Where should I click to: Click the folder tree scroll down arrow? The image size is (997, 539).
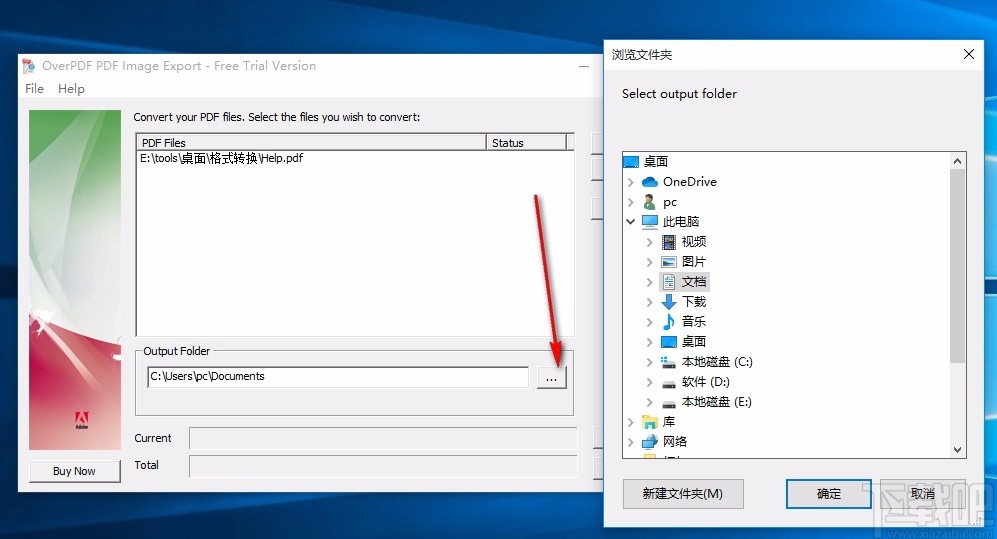click(958, 449)
